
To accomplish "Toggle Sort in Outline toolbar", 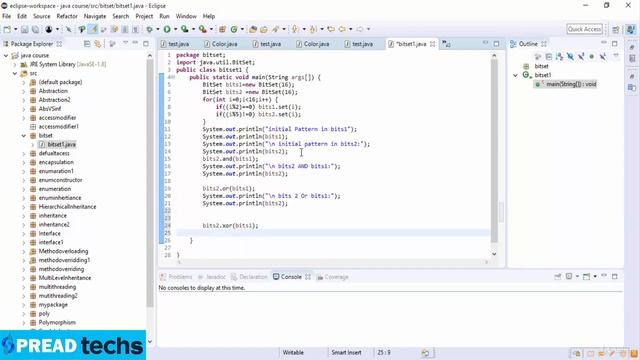I will tap(559, 56).
